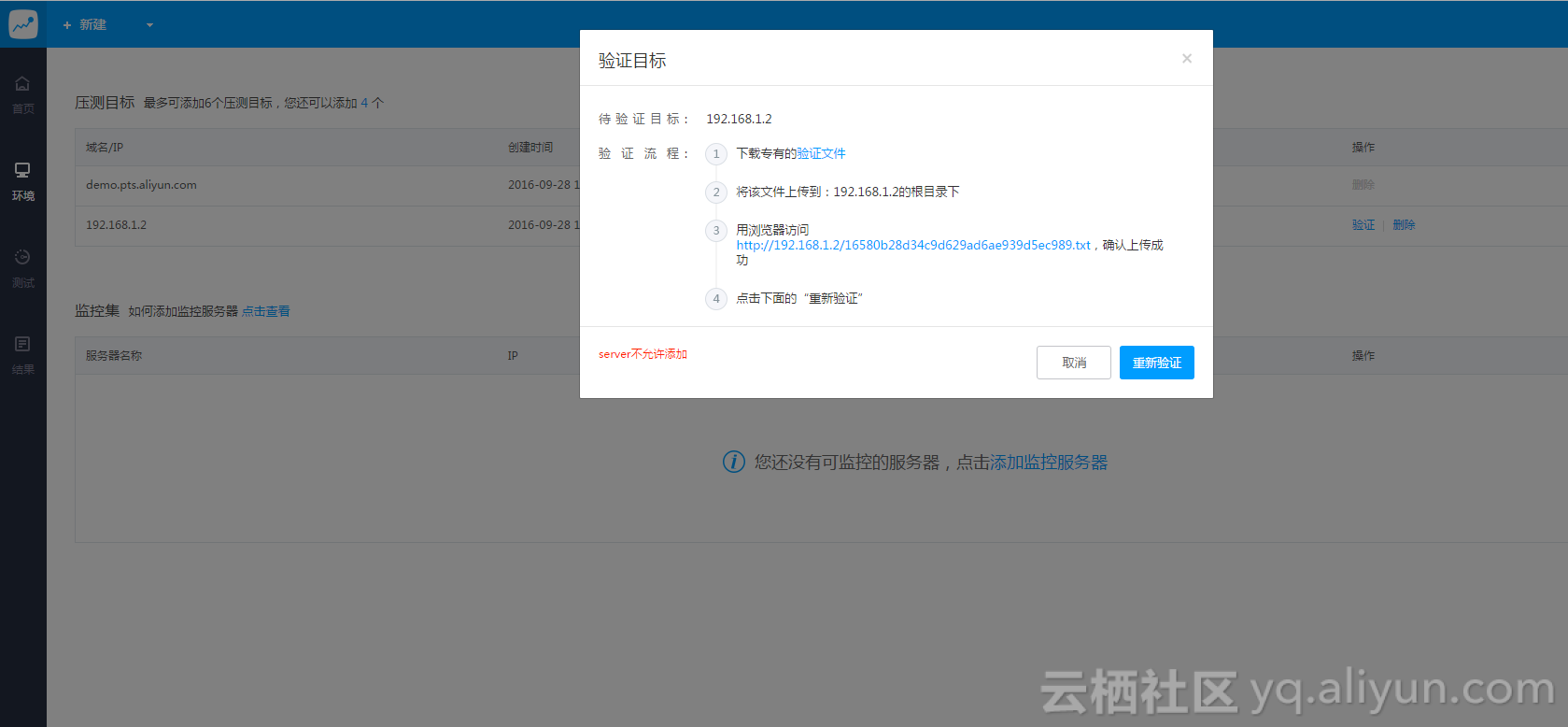Click 操作 header in 监控集 table
Screen dimensions: 1568x727
tap(1363, 356)
